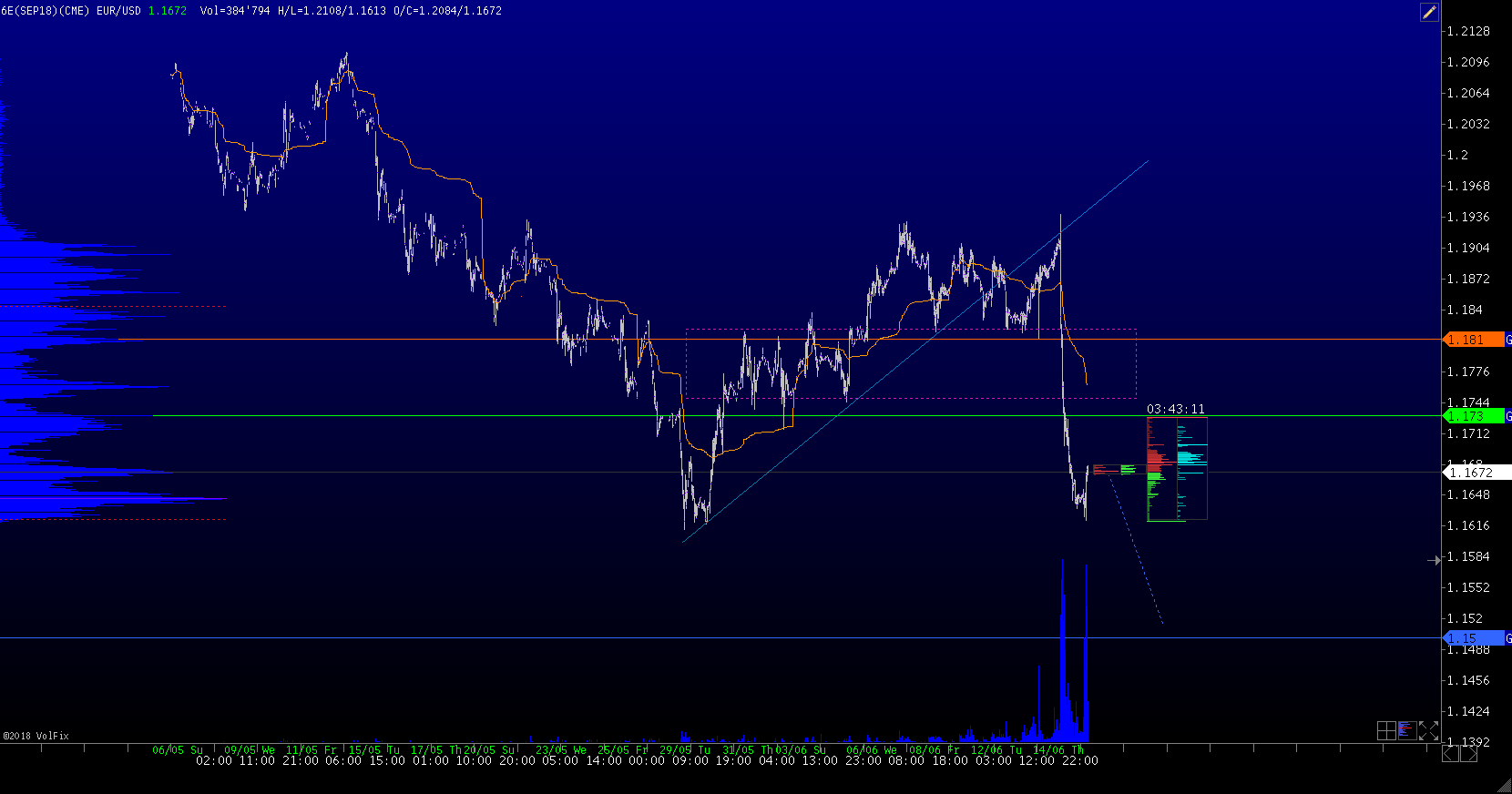Click the 14/06 Th date marker
This screenshot has height=794, width=1512.
[1057, 750]
